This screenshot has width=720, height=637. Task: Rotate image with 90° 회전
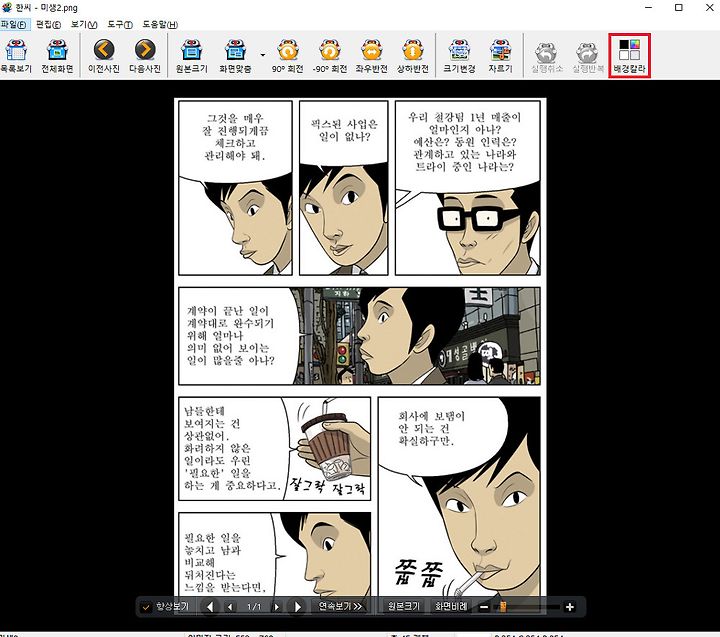pyautogui.click(x=287, y=56)
